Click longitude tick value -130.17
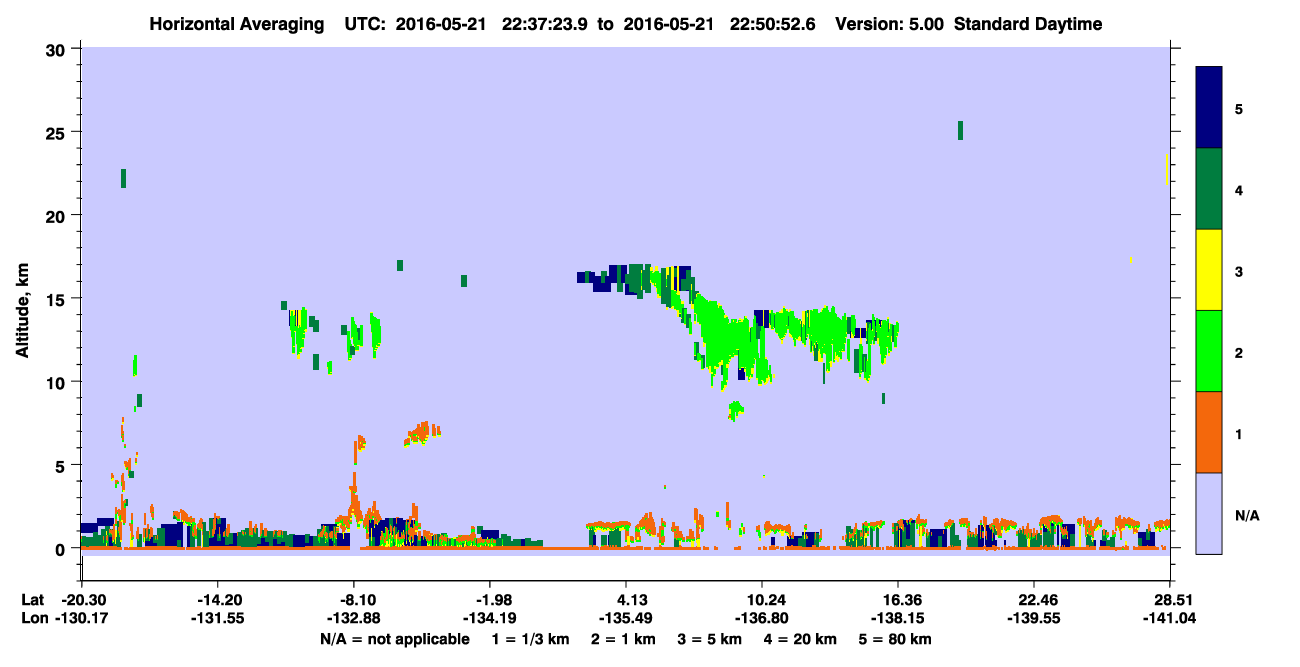1300x667 pixels. pyautogui.click(x=82, y=618)
